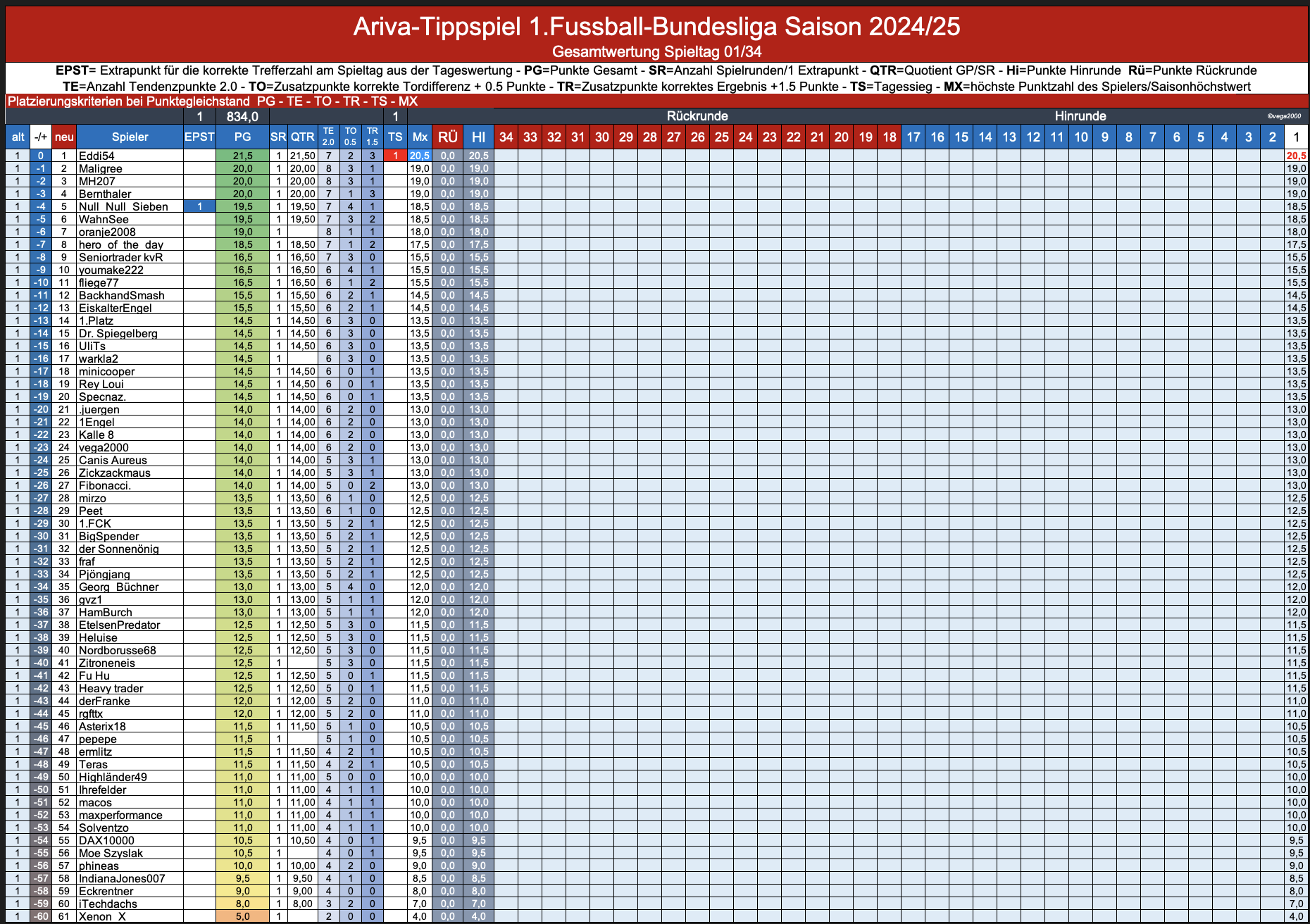Select matchday 34 column header

point(506,137)
